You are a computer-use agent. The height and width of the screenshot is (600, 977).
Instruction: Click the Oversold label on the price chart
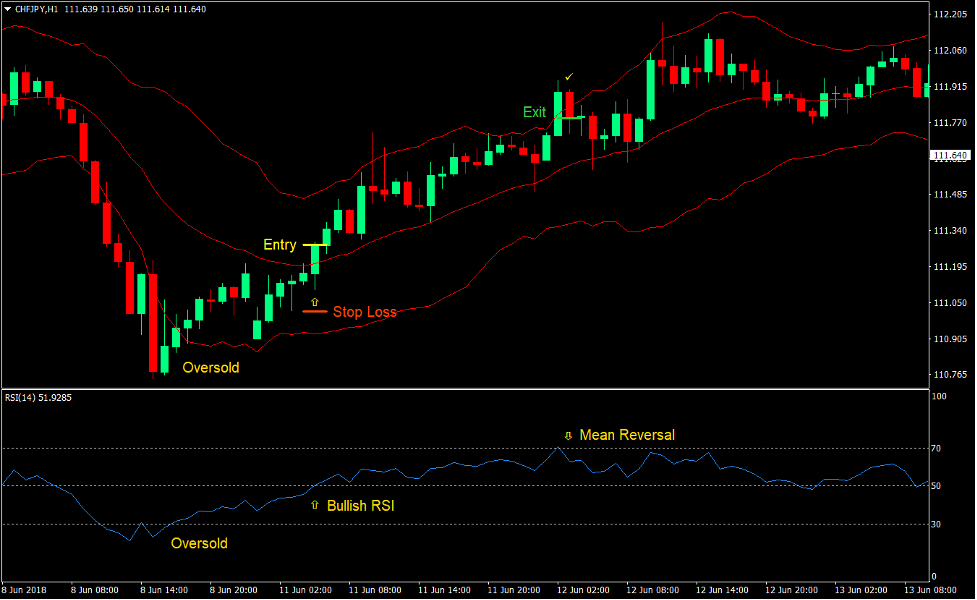click(210, 367)
